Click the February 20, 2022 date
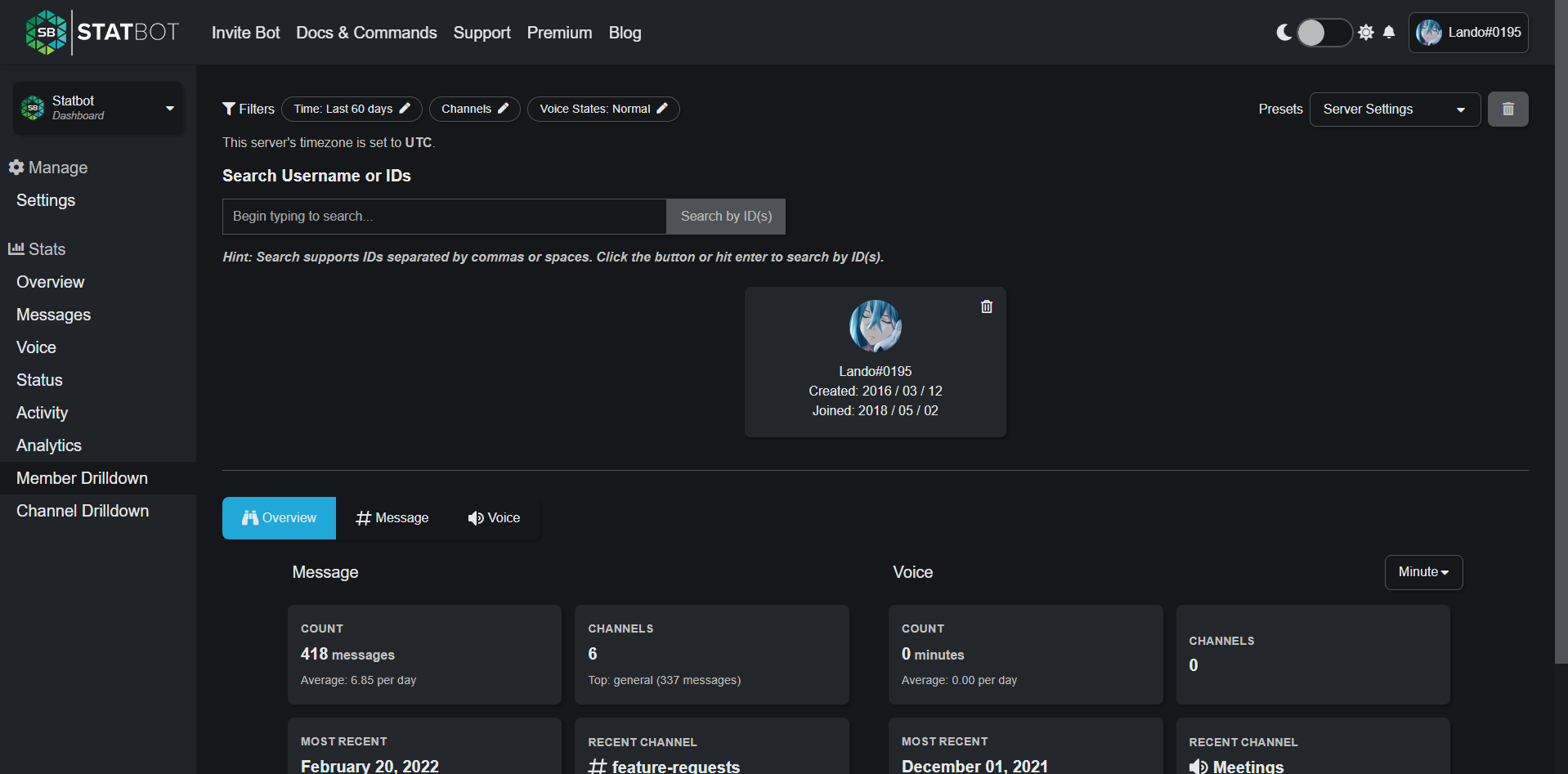The height and width of the screenshot is (774, 1568). [370, 766]
